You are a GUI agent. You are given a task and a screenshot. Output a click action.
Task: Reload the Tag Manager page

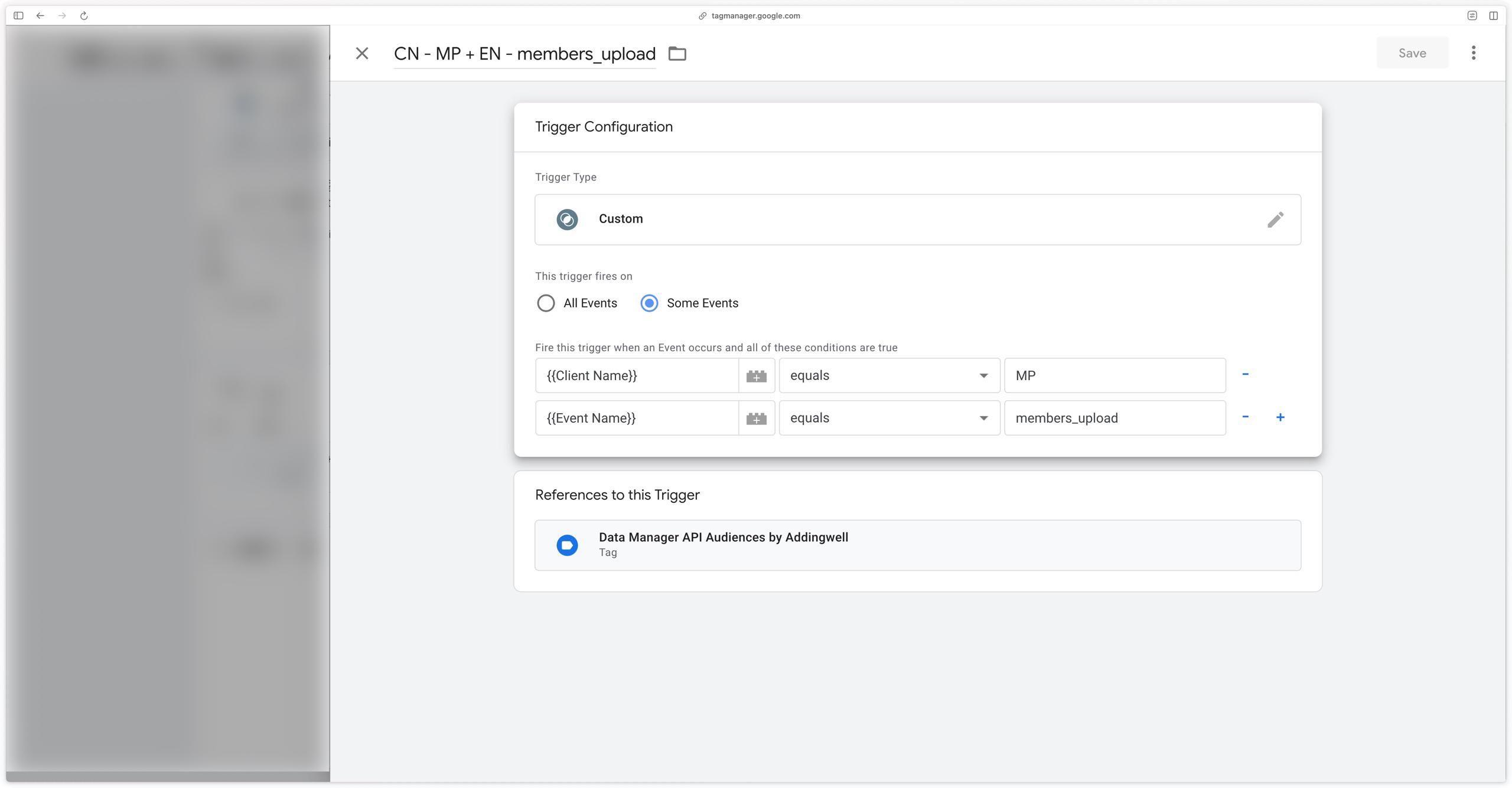84,16
